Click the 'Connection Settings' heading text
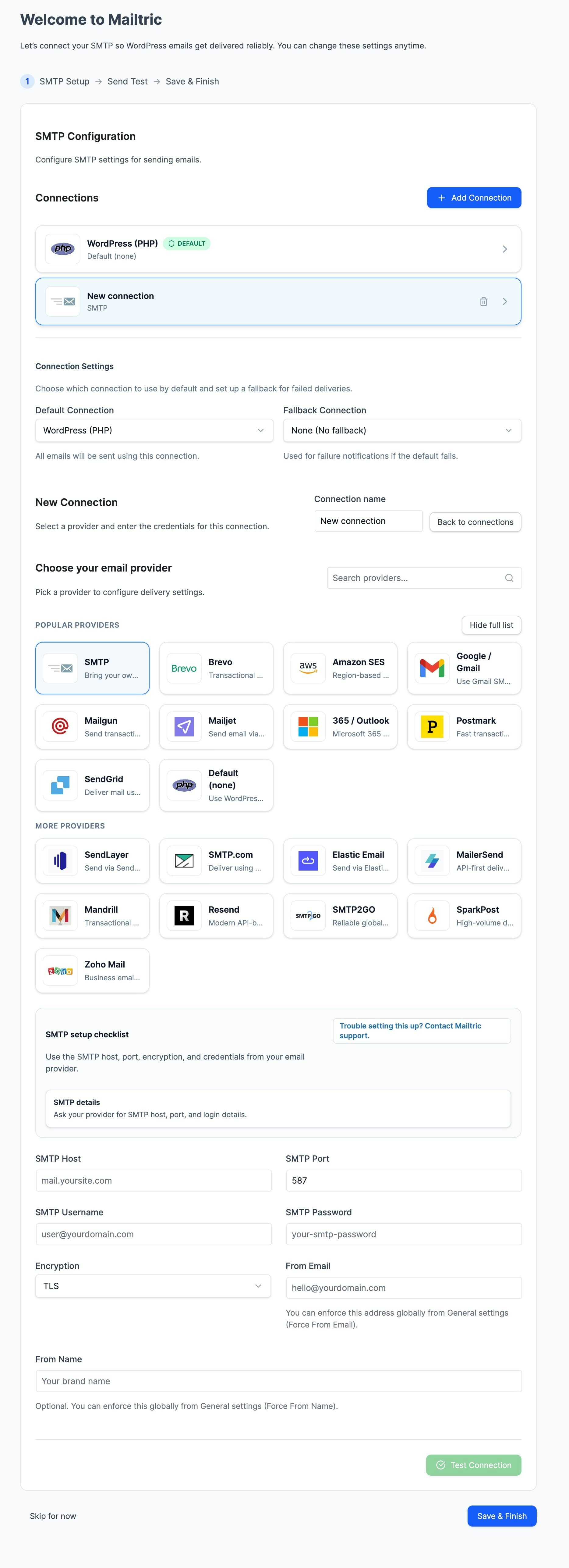This screenshot has width=569, height=1568. click(x=74, y=366)
